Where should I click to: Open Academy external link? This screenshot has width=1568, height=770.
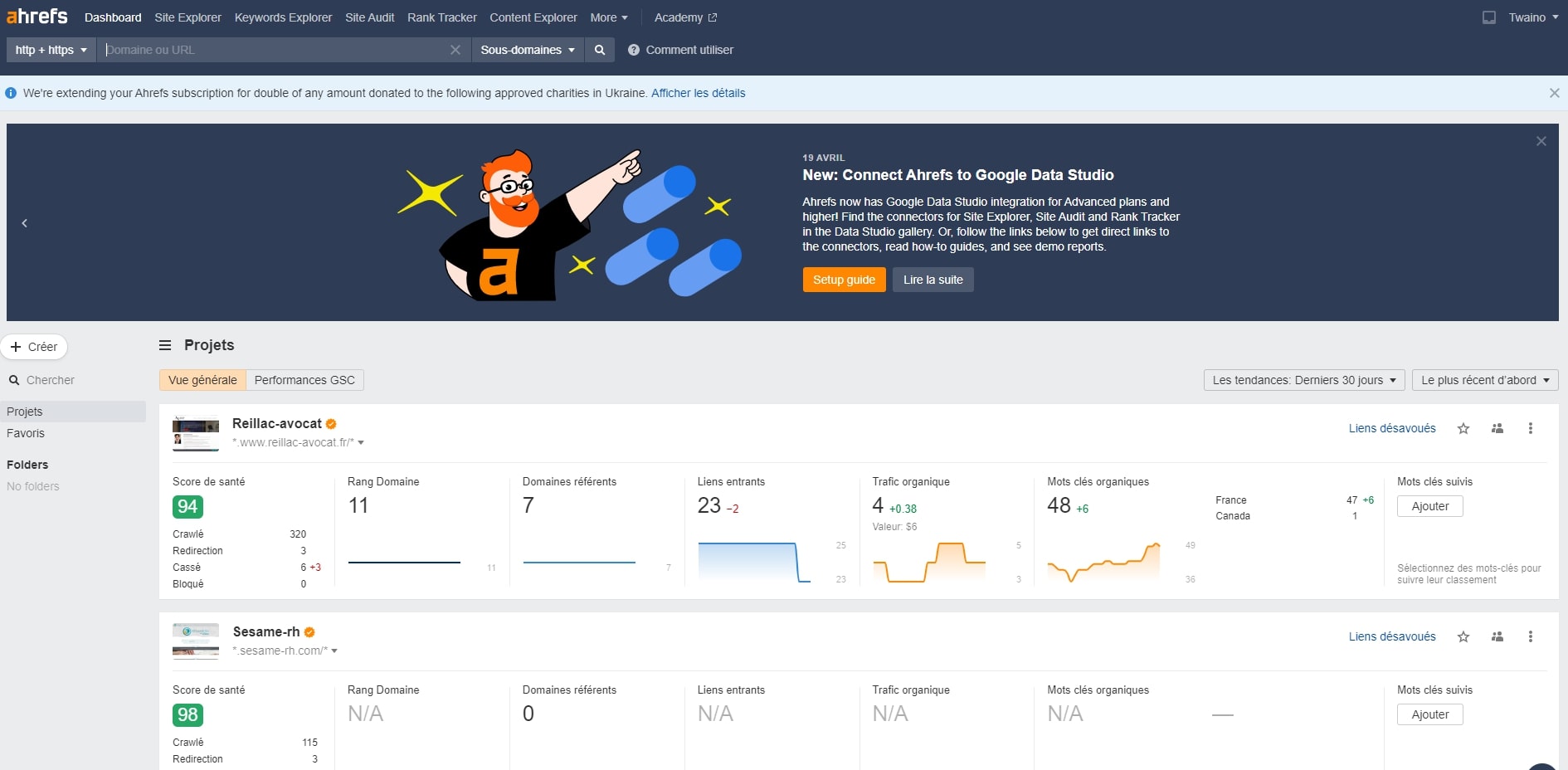pos(685,17)
